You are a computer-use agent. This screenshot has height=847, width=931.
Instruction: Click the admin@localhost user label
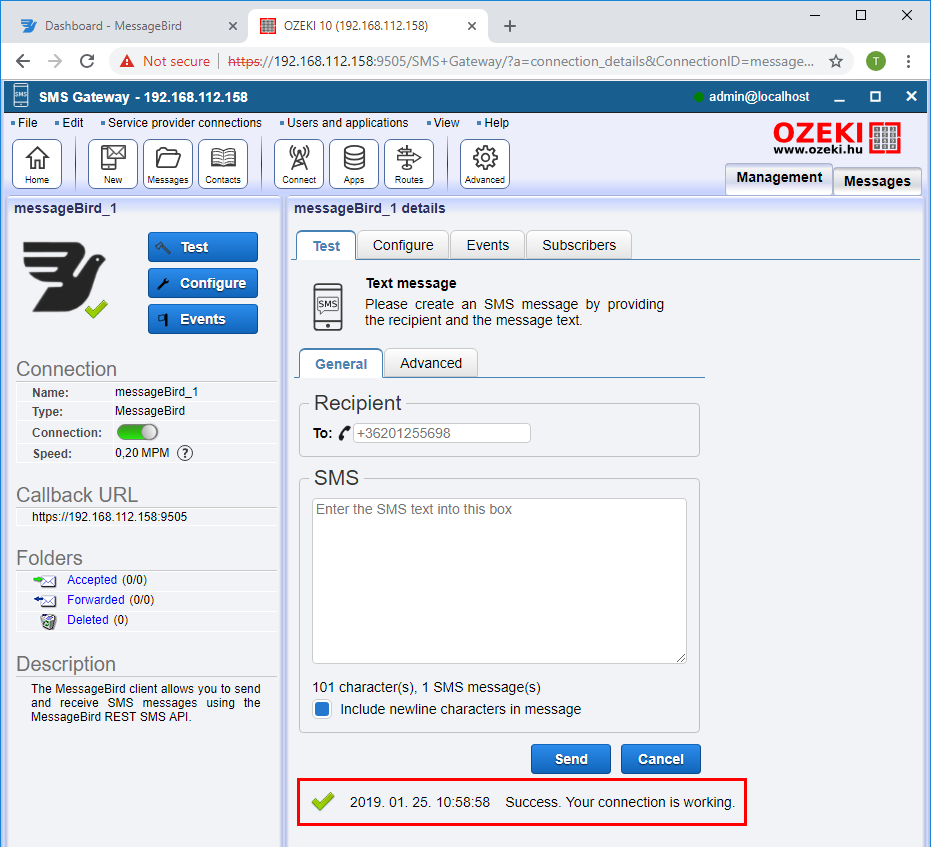[758, 97]
